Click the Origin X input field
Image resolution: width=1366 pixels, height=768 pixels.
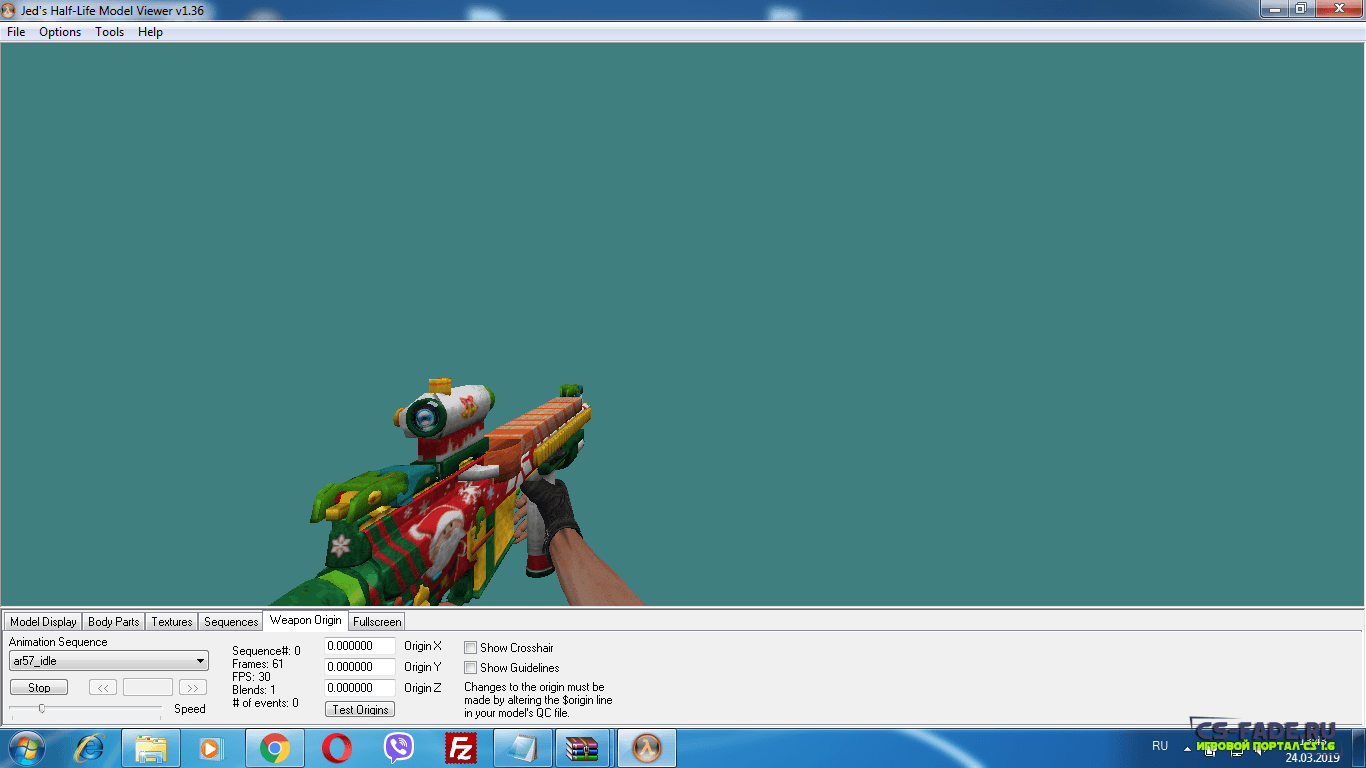[360, 646]
